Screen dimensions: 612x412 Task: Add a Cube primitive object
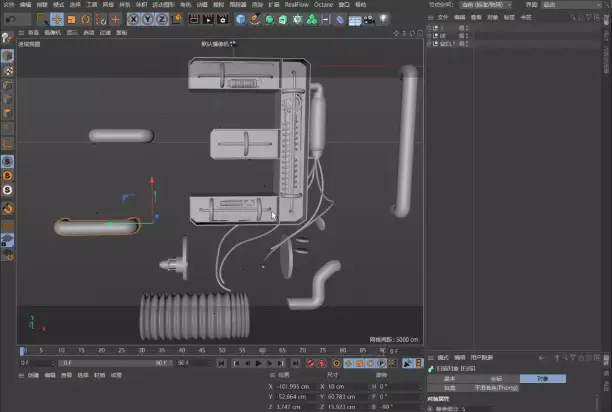pos(241,19)
